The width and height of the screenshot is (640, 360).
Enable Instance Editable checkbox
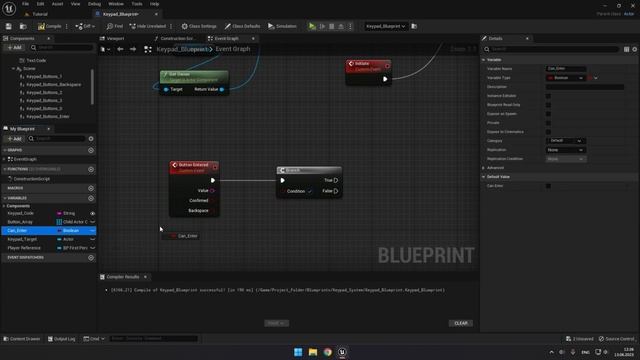[548, 96]
